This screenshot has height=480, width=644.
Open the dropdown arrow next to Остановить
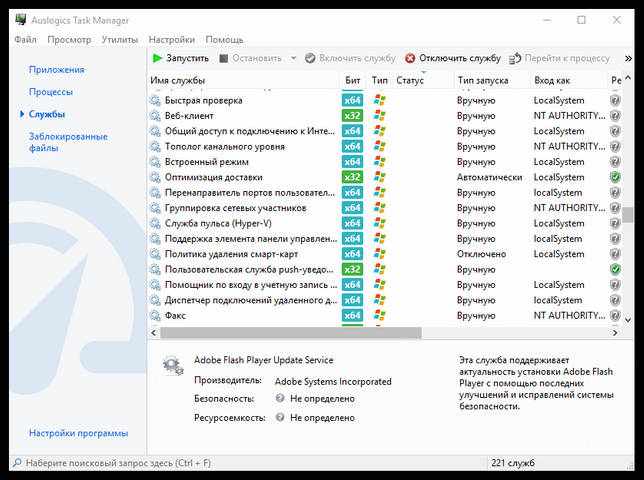coord(293,58)
